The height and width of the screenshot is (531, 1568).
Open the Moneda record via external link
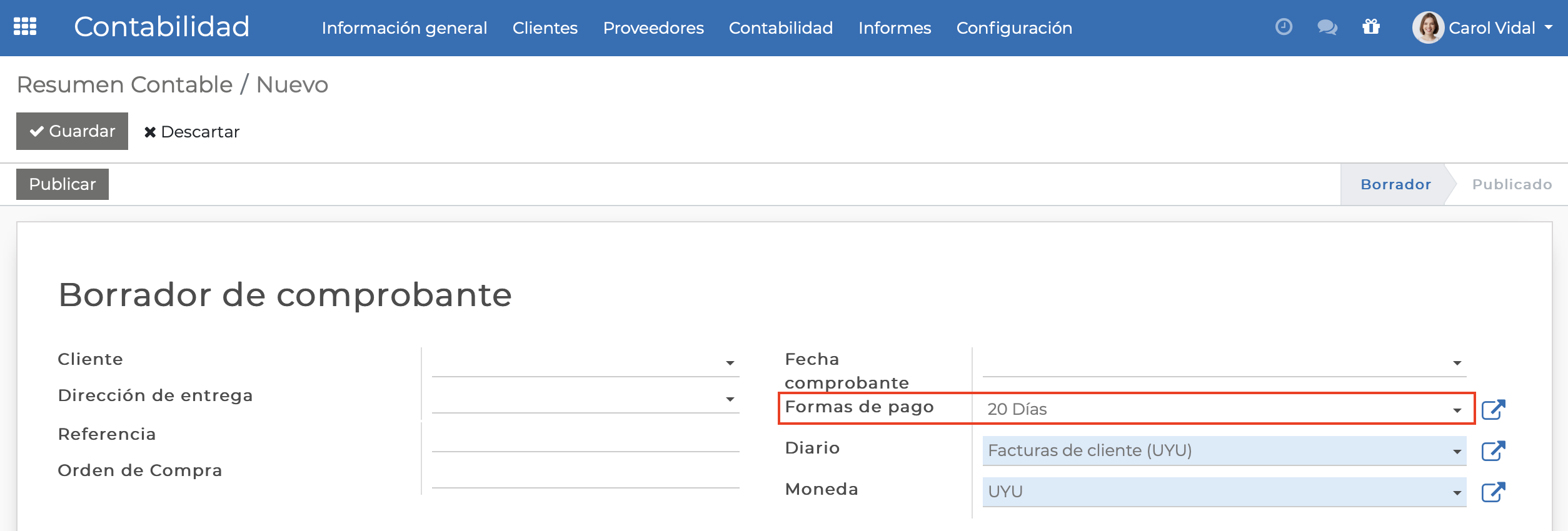coord(1495,492)
